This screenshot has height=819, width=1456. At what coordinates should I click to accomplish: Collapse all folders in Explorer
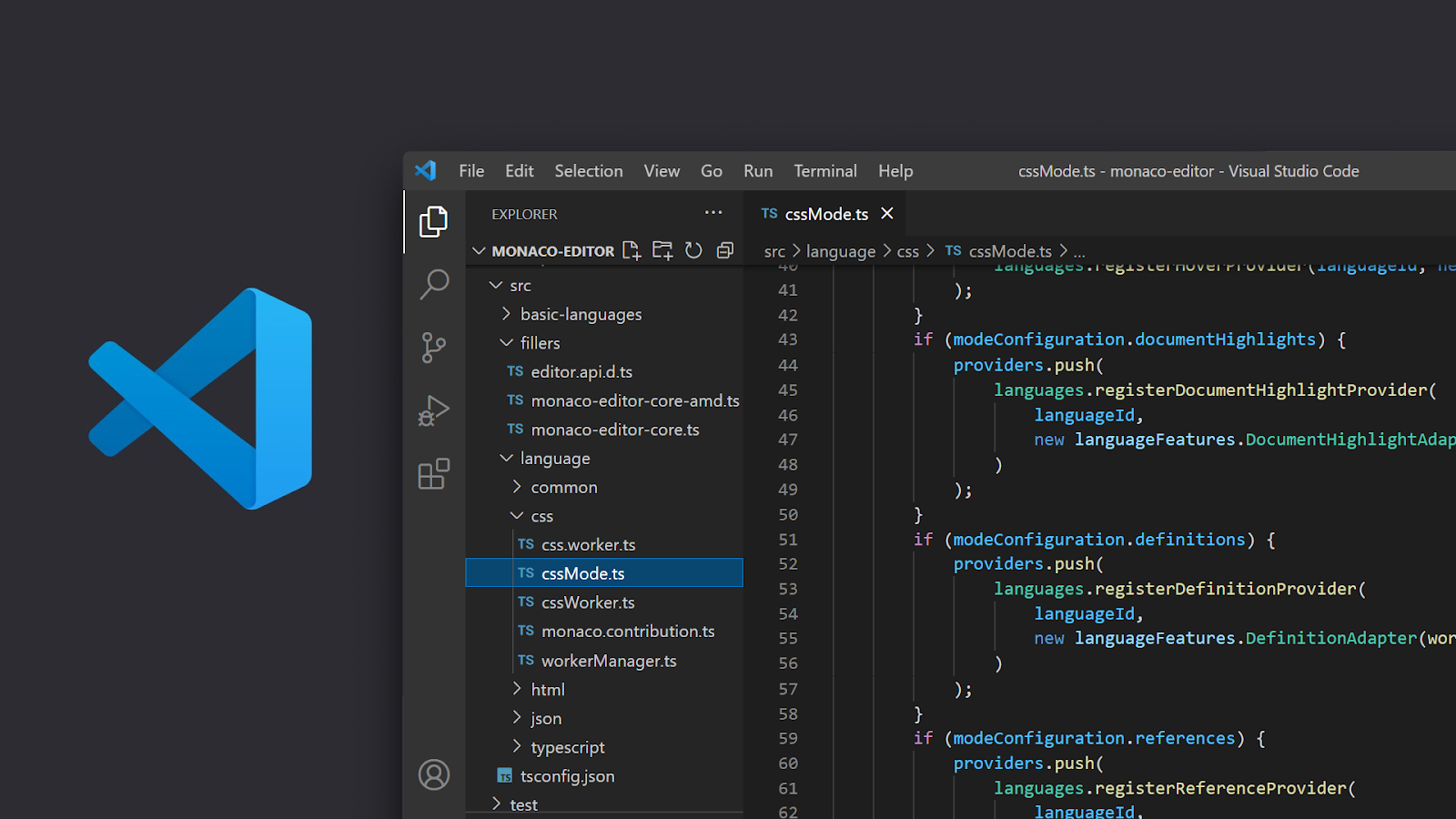tap(725, 251)
